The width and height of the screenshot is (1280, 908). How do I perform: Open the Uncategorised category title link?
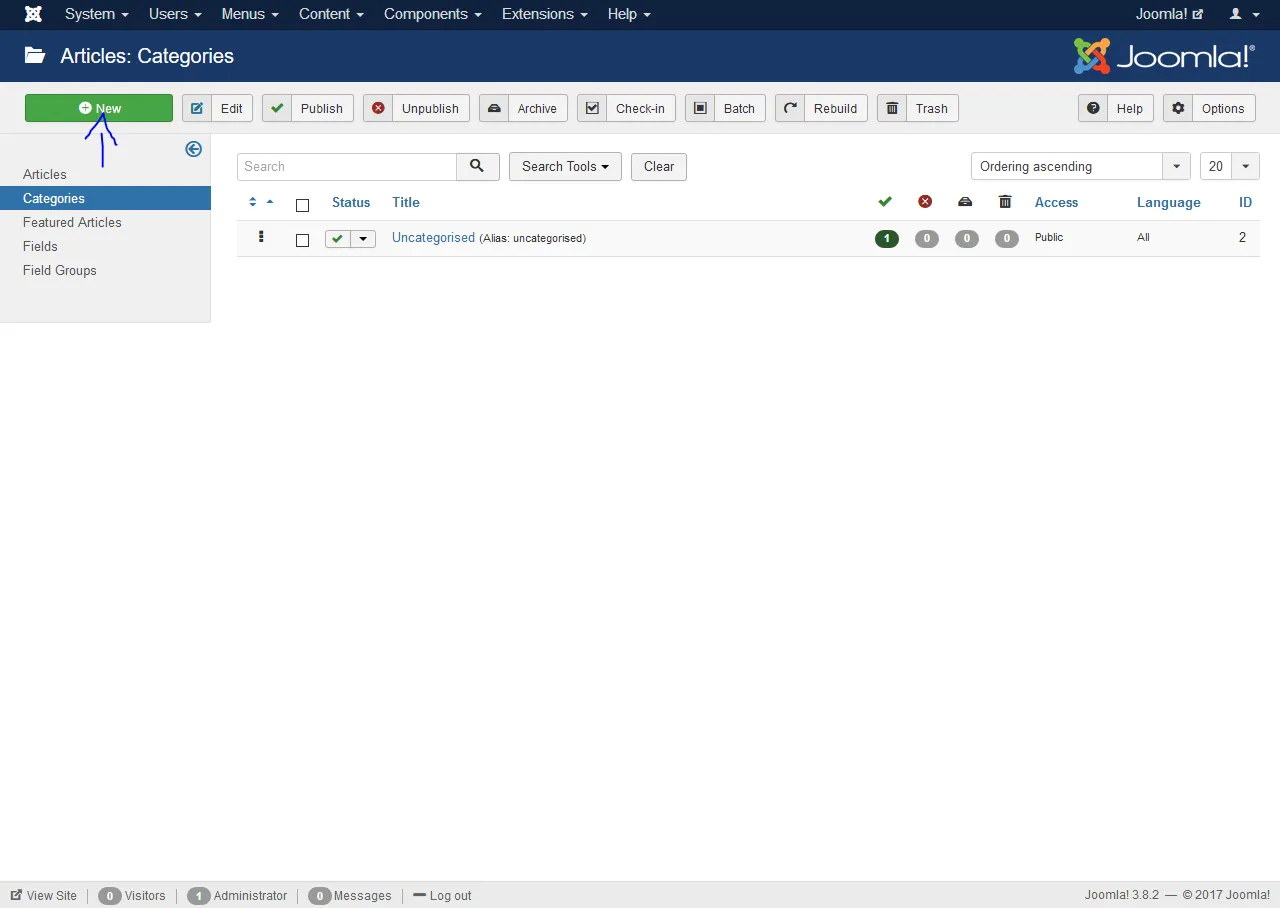[433, 237]
